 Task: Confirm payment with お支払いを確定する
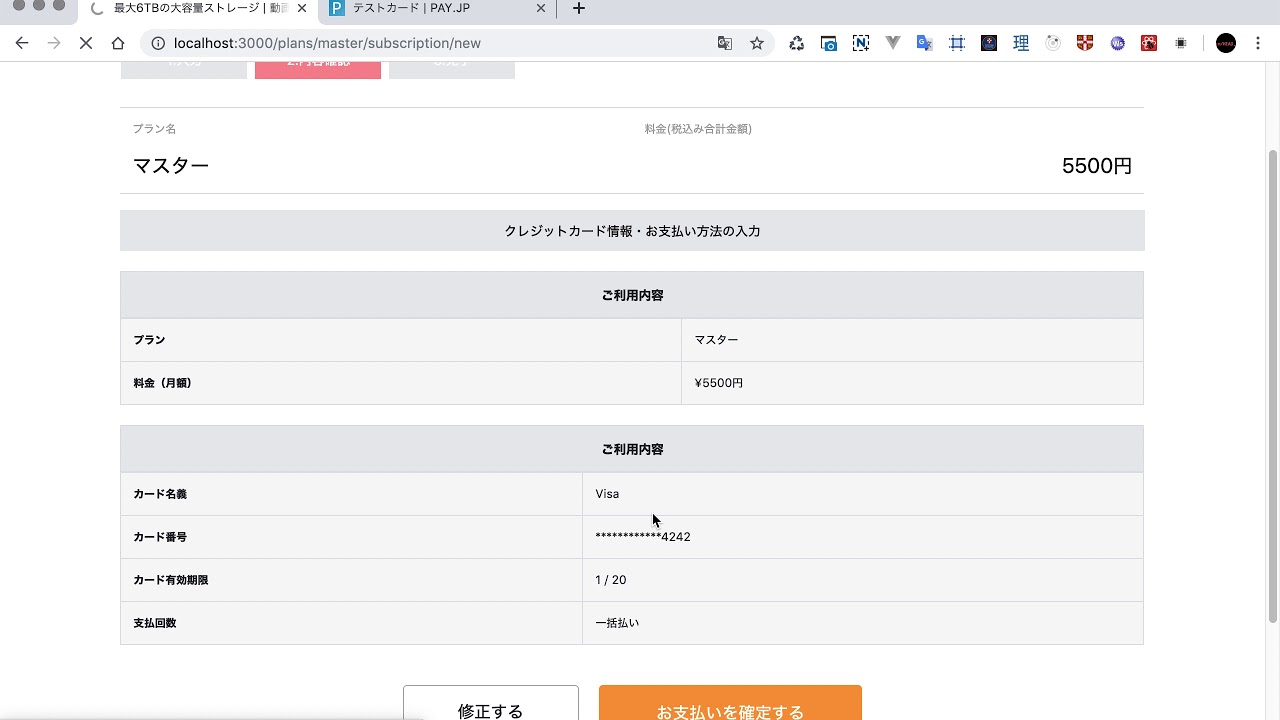tap(730, 703)
